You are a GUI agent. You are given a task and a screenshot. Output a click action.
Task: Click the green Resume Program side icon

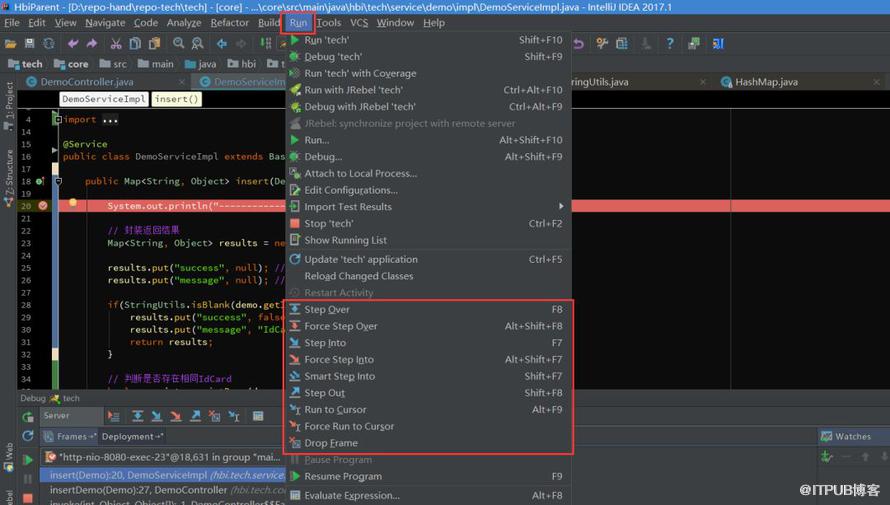28,460
